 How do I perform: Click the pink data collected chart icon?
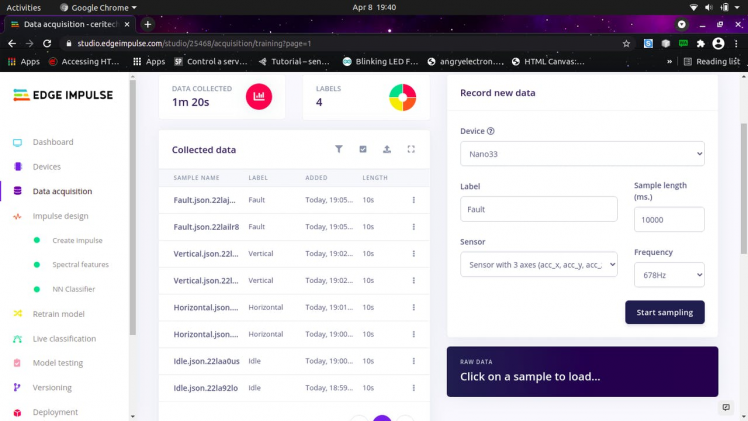pyautogui.click(x=259, y=96)
